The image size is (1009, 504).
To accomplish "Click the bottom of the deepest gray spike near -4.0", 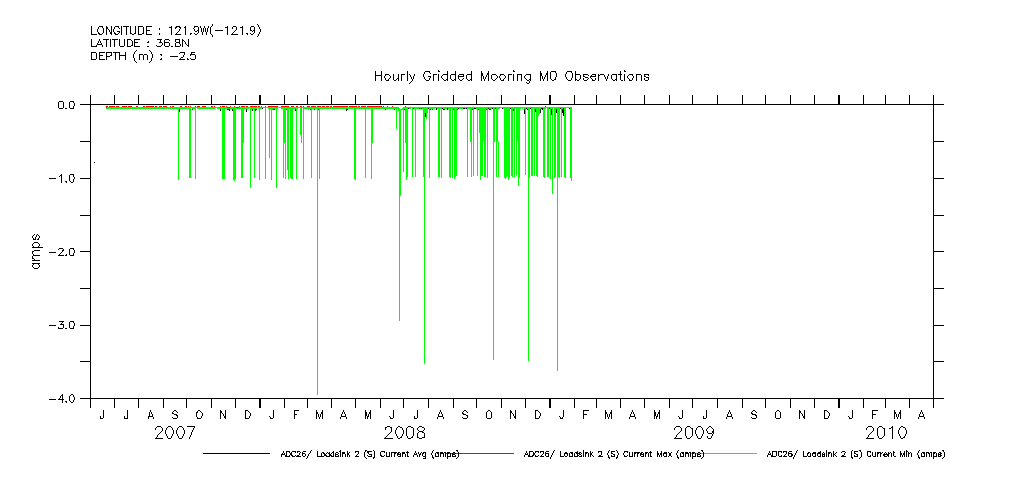I will (317, 393).
